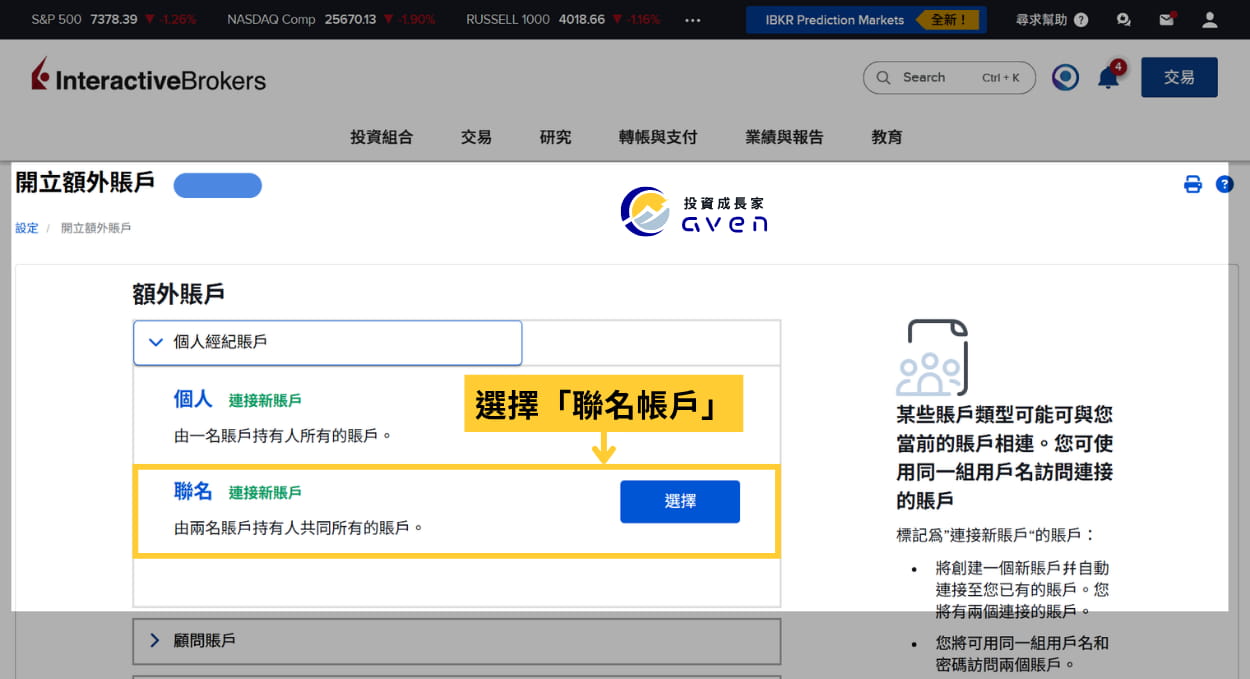Screen dimensions: 1250x679
Task: Open the IBKR Prediction Markets banner
Action: point(866,19)
